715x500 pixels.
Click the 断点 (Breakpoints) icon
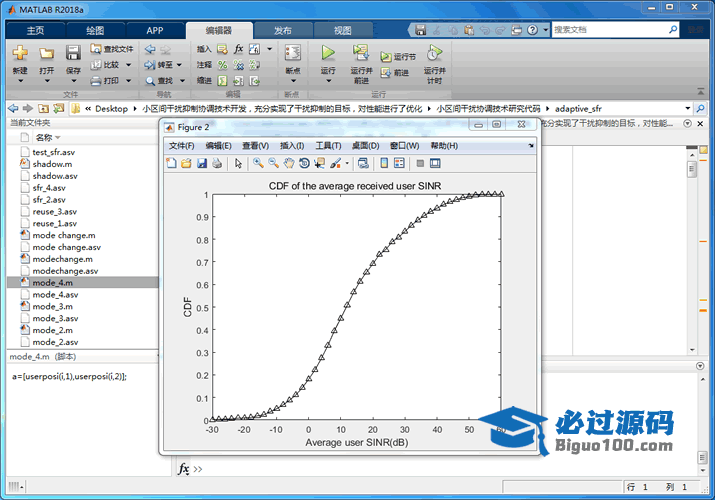[x=293, y=52]
